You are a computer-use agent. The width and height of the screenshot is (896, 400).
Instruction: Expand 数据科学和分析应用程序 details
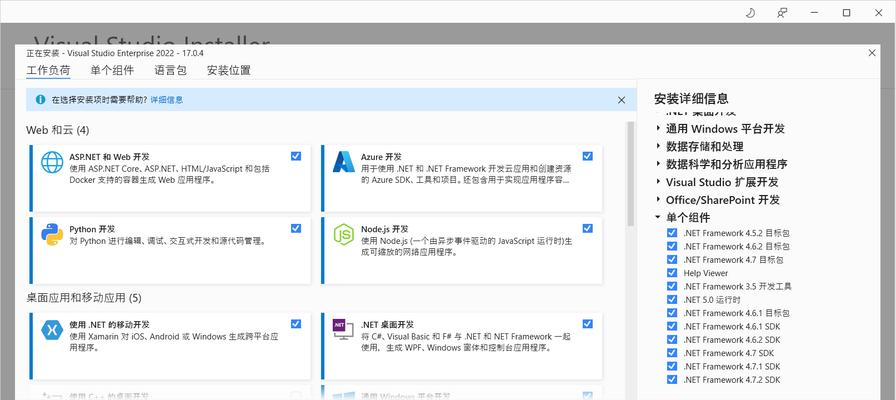coord(658,164)
